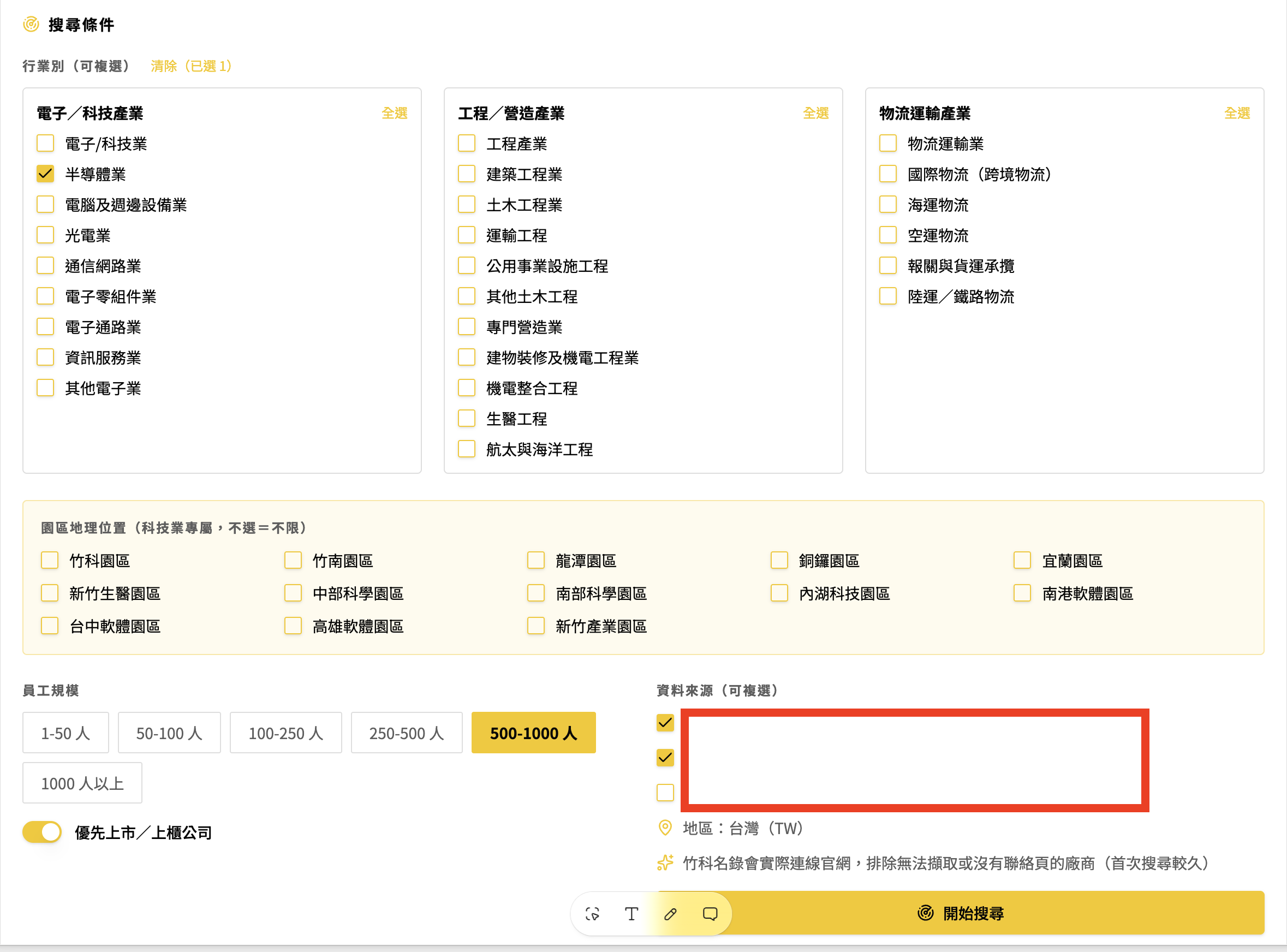Select 新竹產業園區 checkbox
Image resolution: width=1287 pixels, height=952 pixels.
(x=536, y=626)
